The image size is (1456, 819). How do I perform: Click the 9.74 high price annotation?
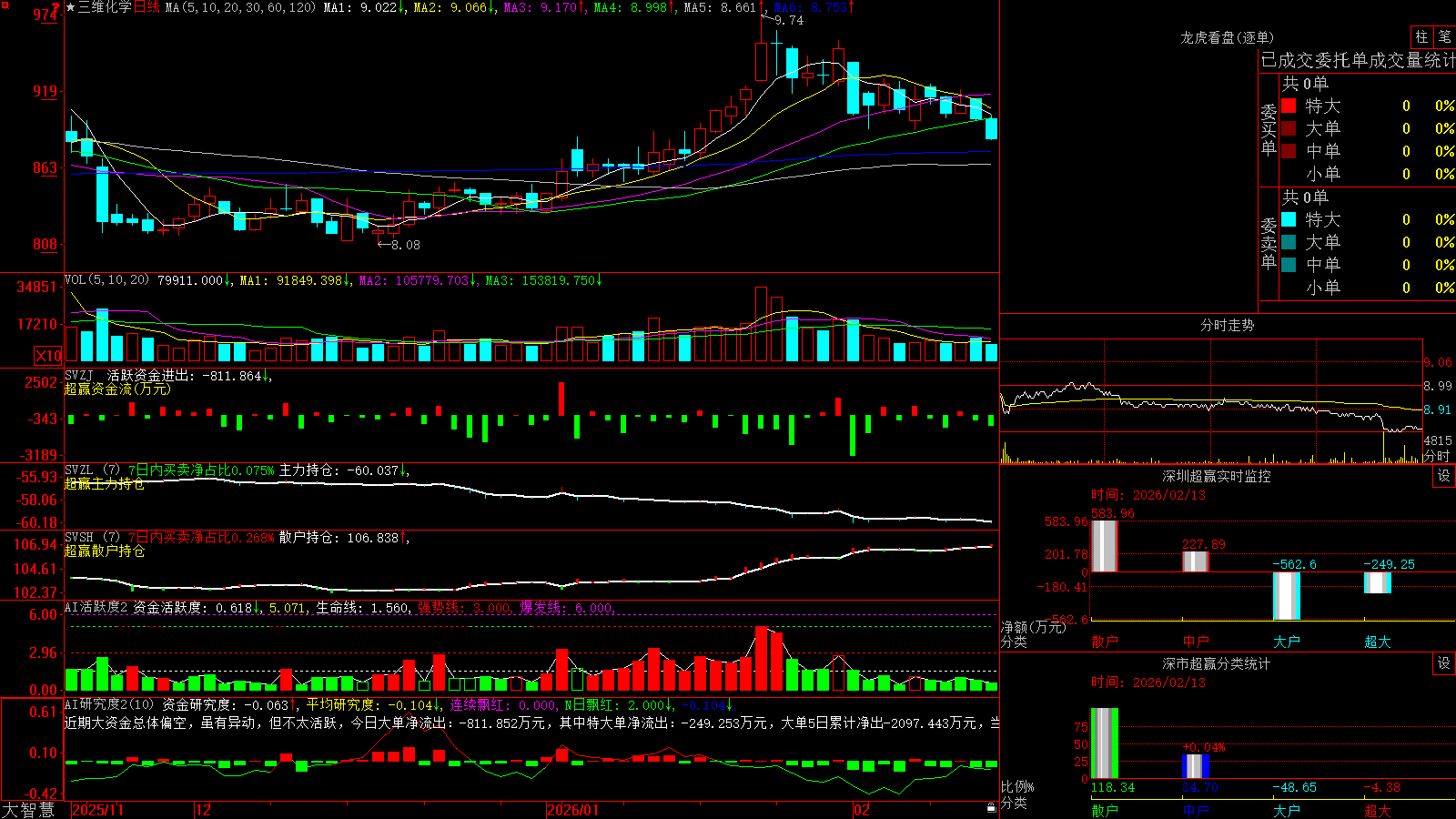pos(789,20)
